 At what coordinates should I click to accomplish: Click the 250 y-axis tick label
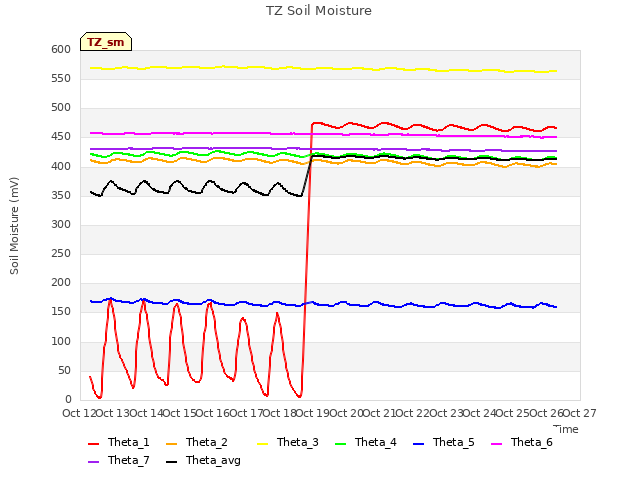click(x=61, y=253)
